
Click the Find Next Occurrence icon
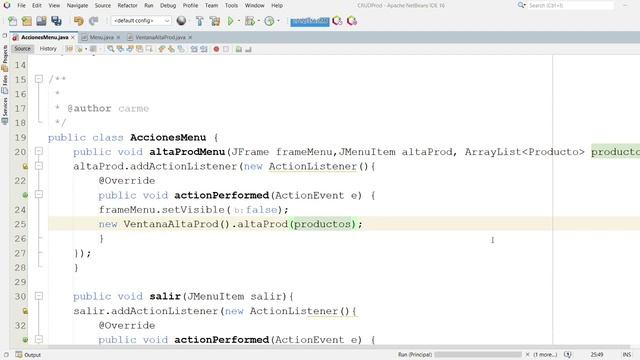130,49
